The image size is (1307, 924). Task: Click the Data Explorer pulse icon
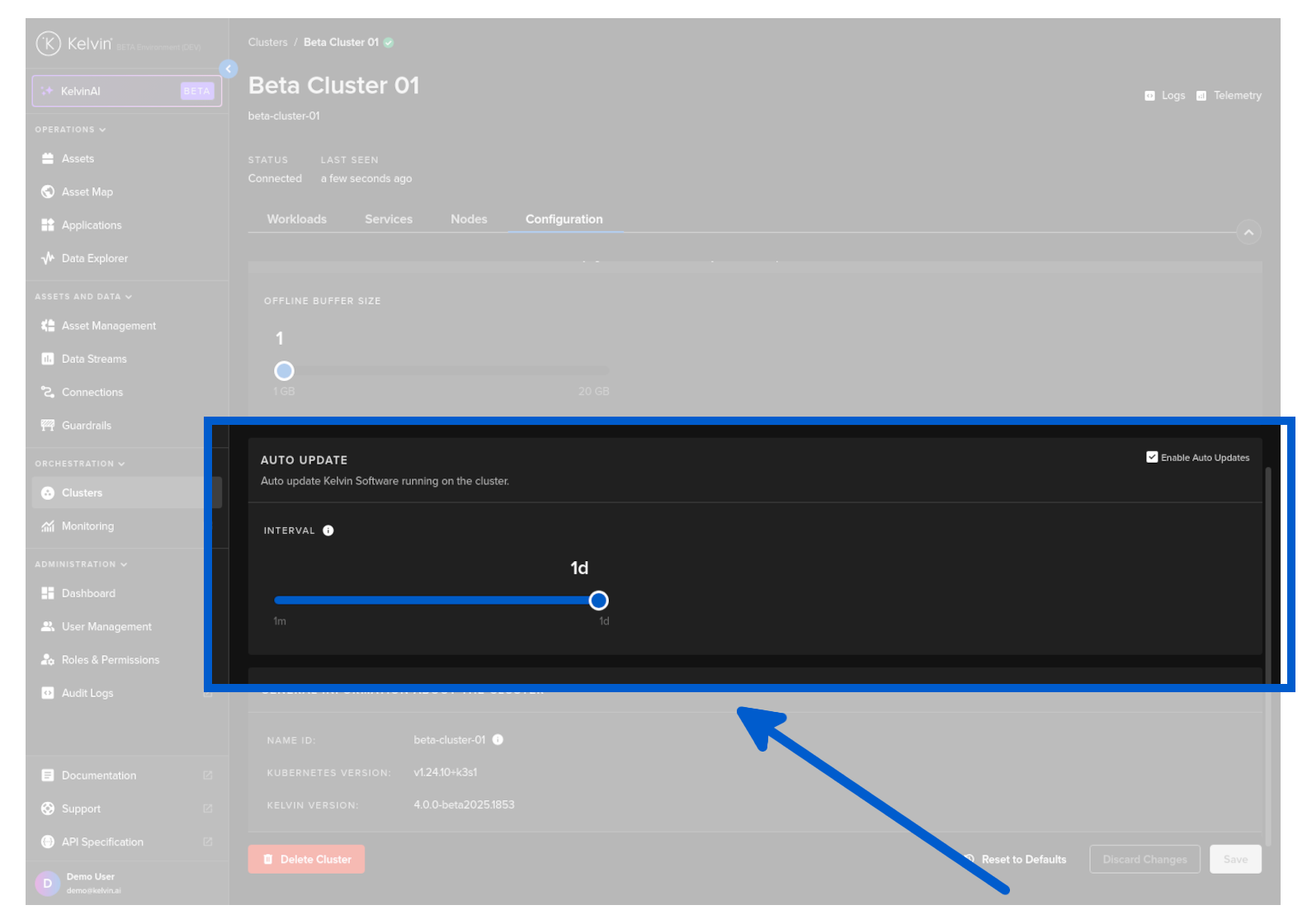coord(48,258)
